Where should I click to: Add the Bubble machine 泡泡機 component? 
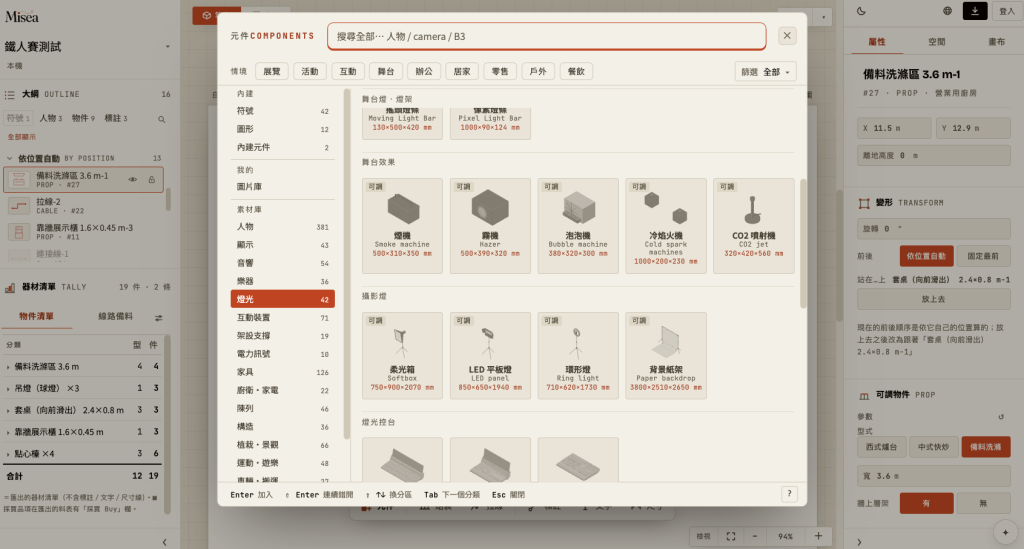pyautogui.click(x=577, y=225)
